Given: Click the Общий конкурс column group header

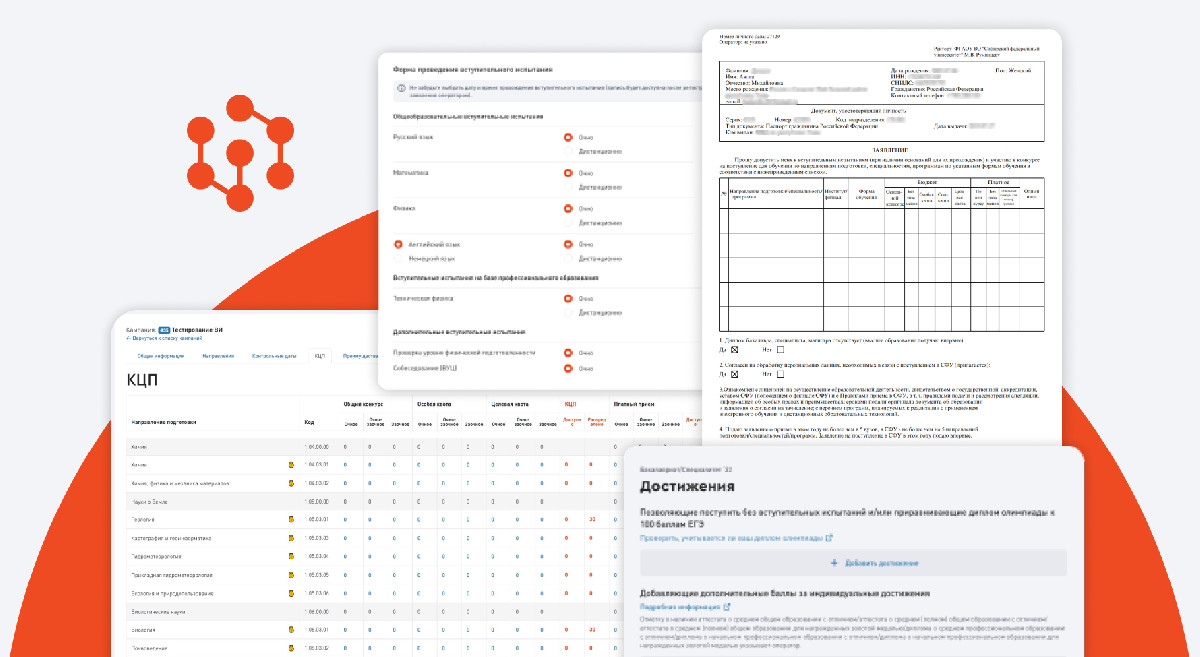Looking at the screenshot, I should (361, 405).
